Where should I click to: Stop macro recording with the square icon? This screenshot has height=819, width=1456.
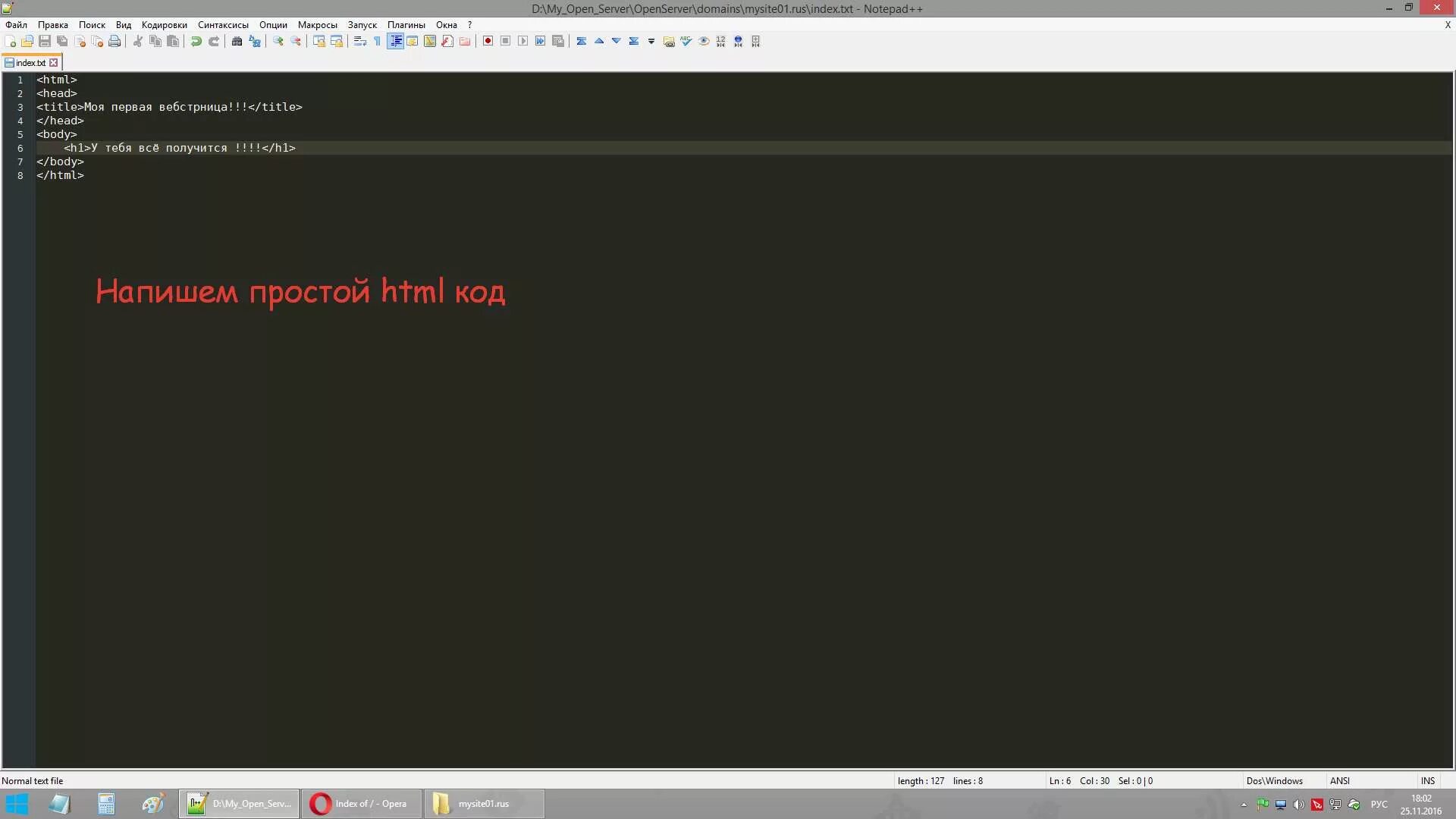point(506,41)
